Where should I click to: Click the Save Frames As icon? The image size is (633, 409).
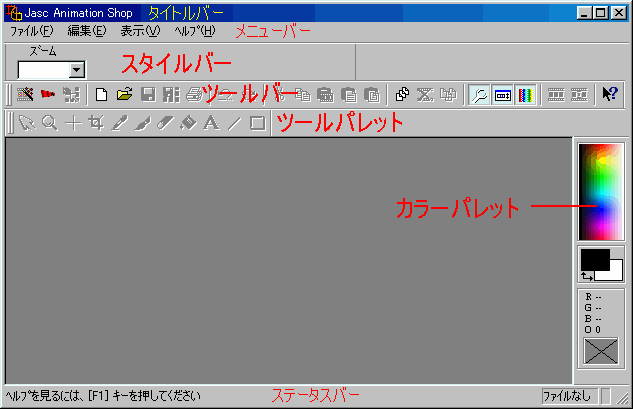(171, 95)
